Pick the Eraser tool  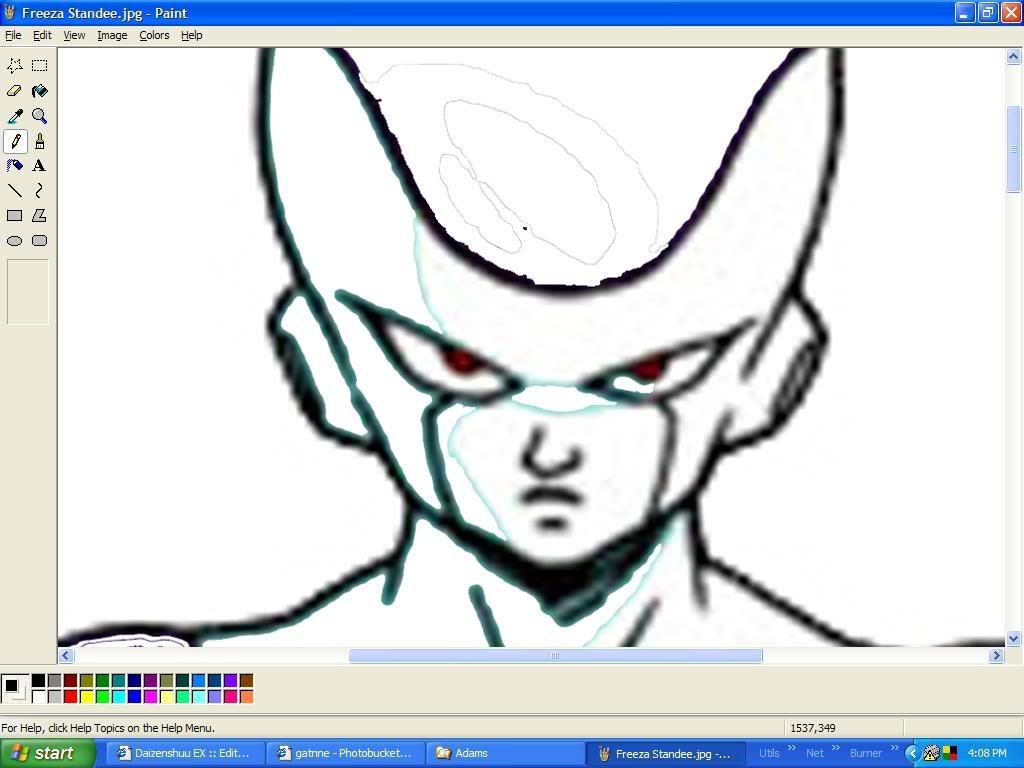tap(14, 91)
